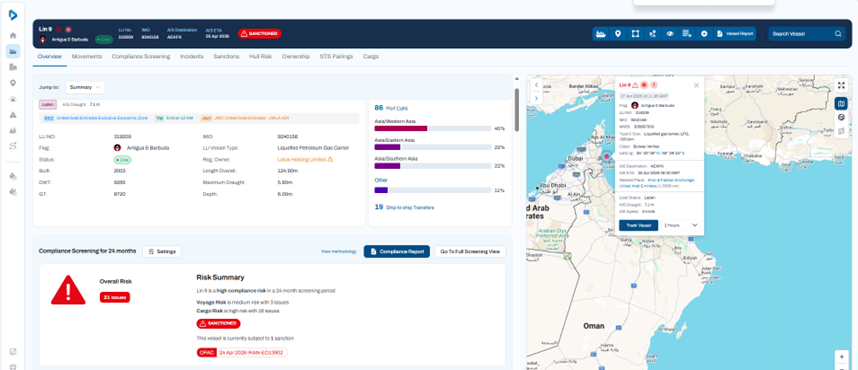Switch to the Sanctions tab
The image size is (858, 370).
tap(226, 56)
